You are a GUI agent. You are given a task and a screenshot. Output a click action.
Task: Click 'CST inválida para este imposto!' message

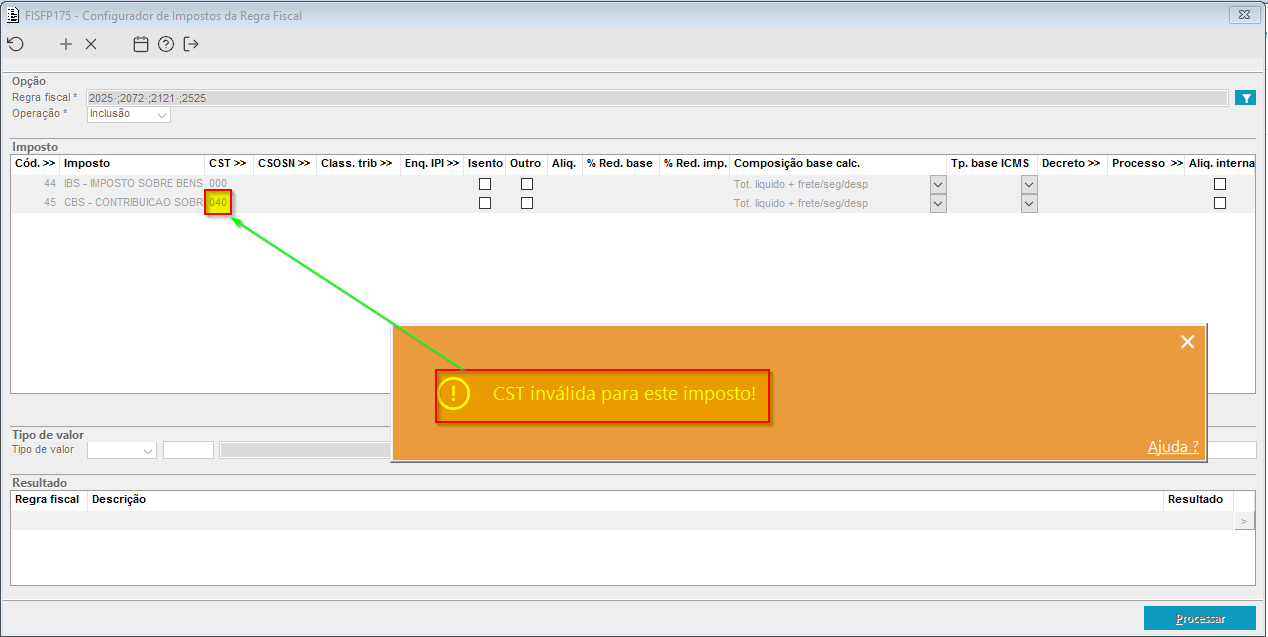pos(624,394)
